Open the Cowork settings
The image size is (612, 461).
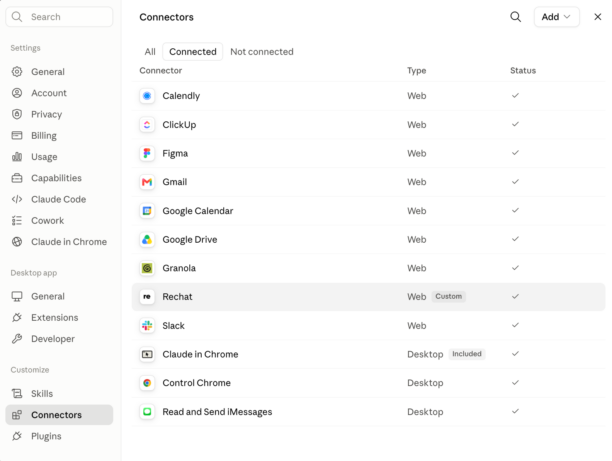(59, 221)
